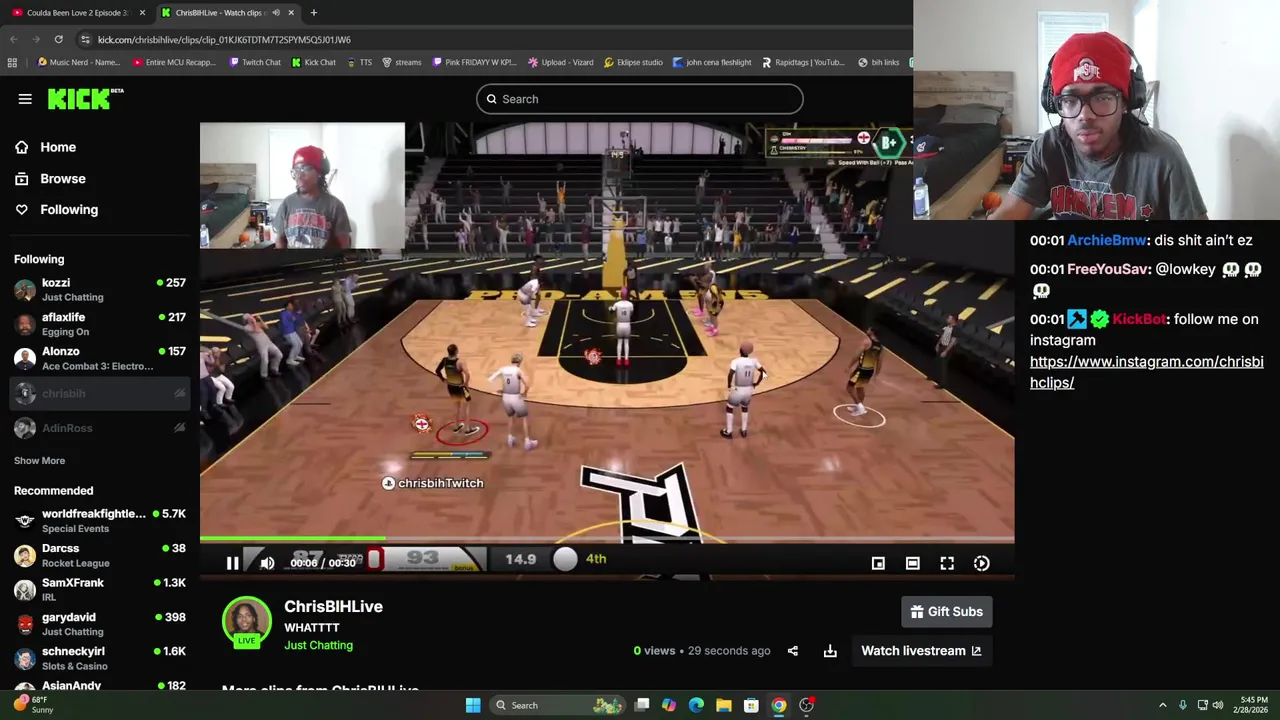The width and height of the screenshot is (1280, 720).
Task: Click KickBot username in chat
Action: (1139, 319)
